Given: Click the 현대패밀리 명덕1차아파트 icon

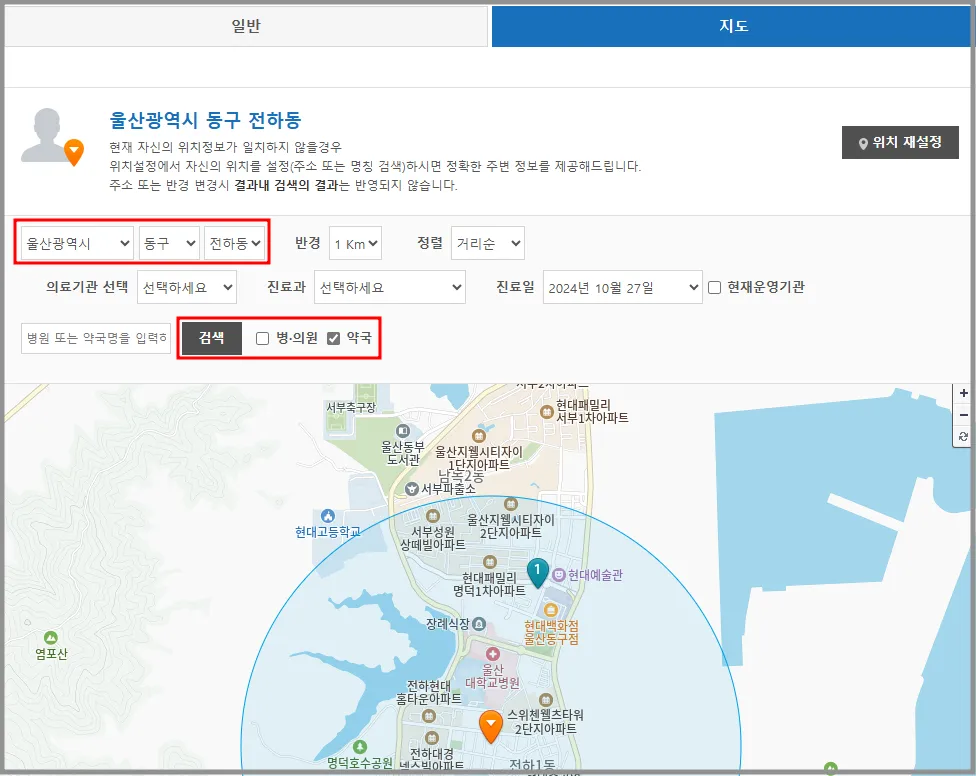Looking at the screenshot, I should coord(490,562).
